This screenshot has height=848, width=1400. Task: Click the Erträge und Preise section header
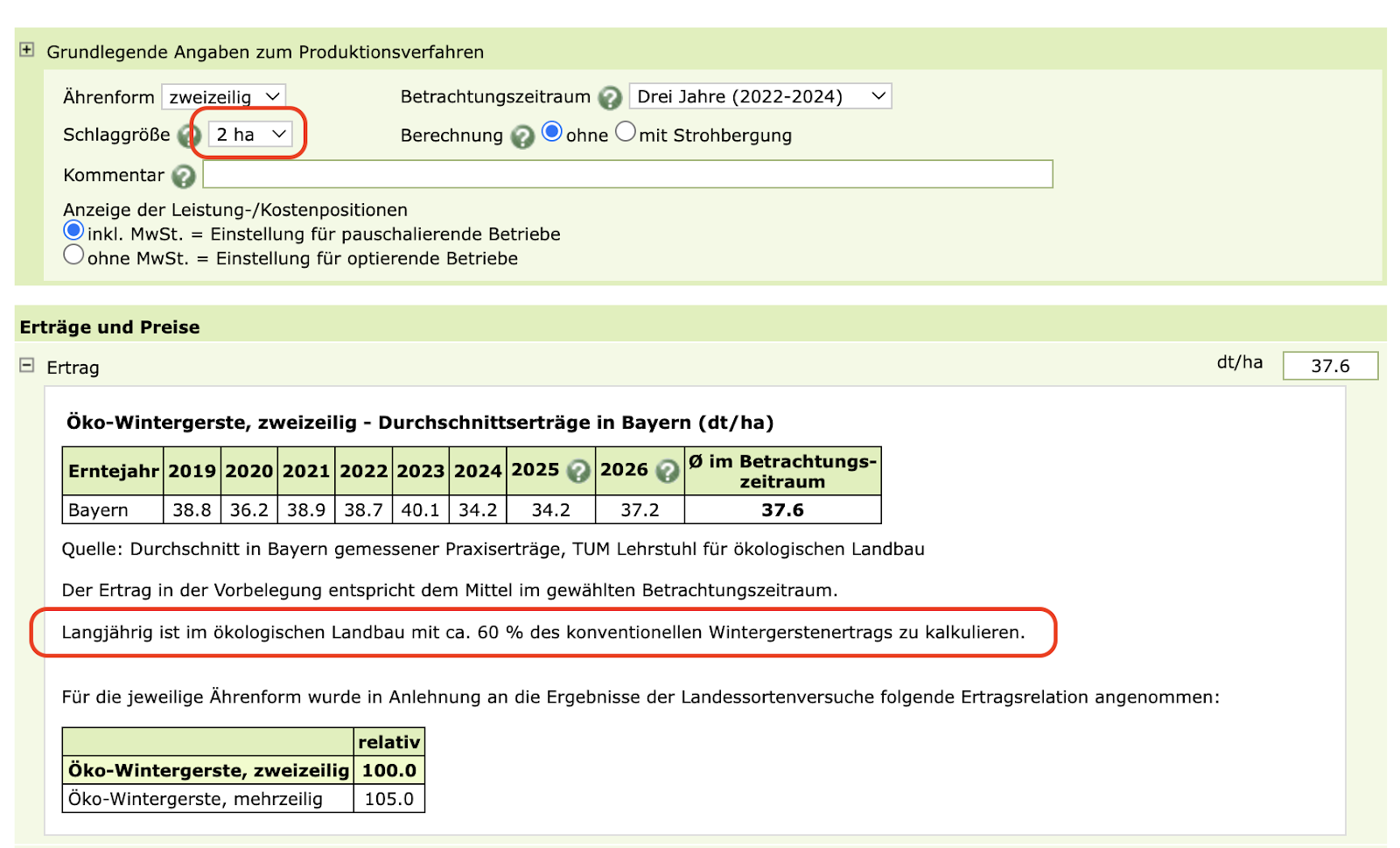pyautogui.click(x=109, y=326)
